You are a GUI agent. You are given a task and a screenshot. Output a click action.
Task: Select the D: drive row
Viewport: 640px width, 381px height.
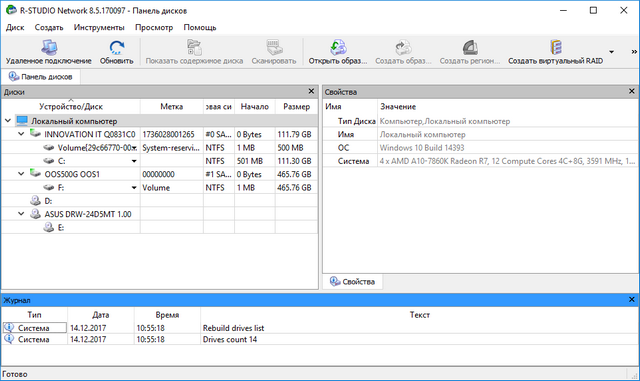(x=159, y=201)
